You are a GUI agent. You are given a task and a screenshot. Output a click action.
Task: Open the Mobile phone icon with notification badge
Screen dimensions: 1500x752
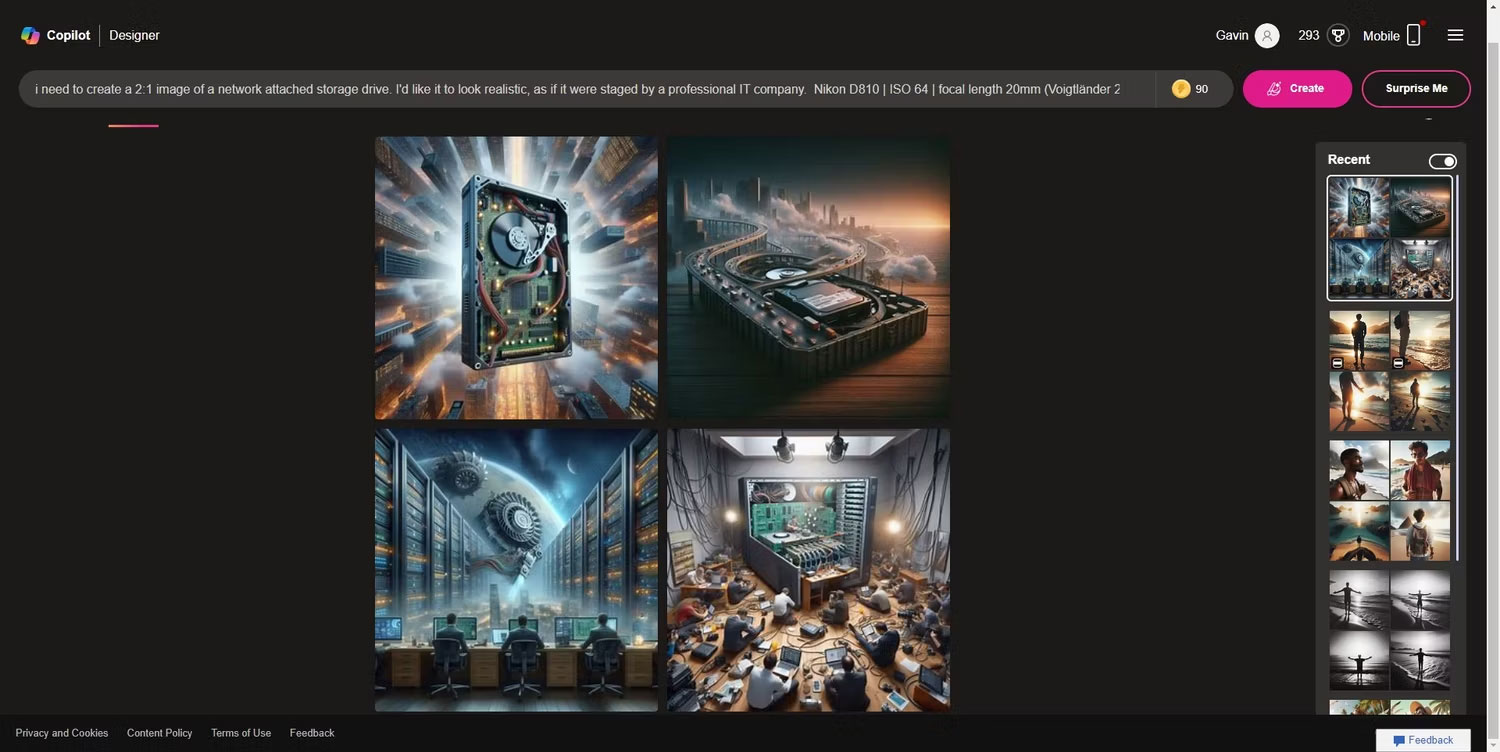[x=1412, y=35]
